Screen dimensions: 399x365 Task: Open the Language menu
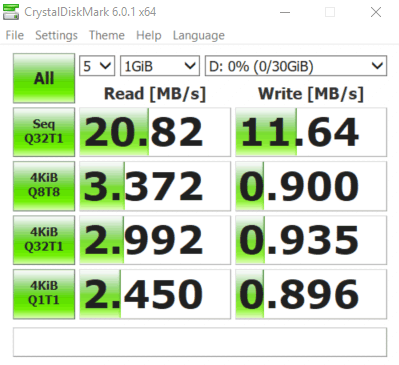[199, 35]
